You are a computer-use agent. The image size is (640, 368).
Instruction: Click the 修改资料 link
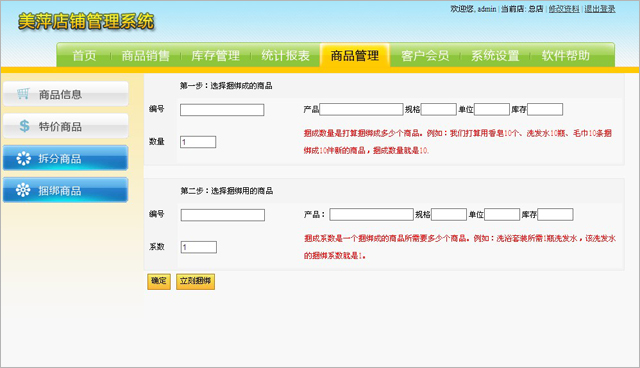tap(564, 9)
